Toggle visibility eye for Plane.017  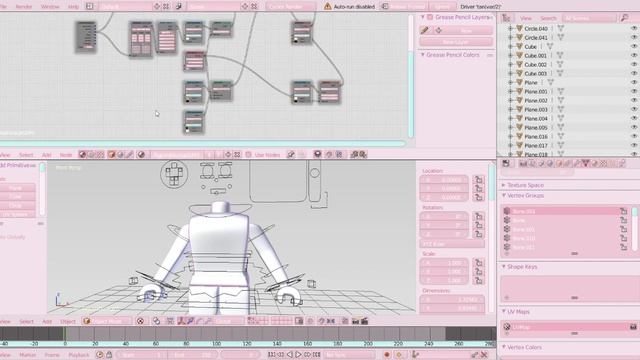point(634,145)
